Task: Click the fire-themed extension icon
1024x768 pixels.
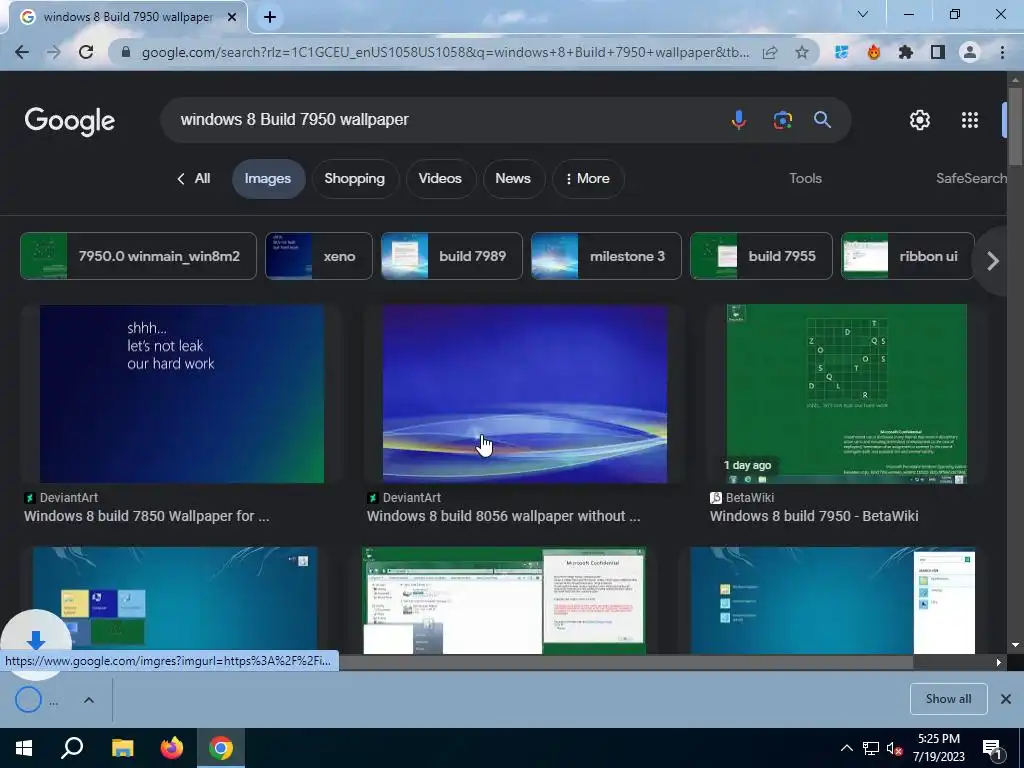Action: click(x=873, y=52)
